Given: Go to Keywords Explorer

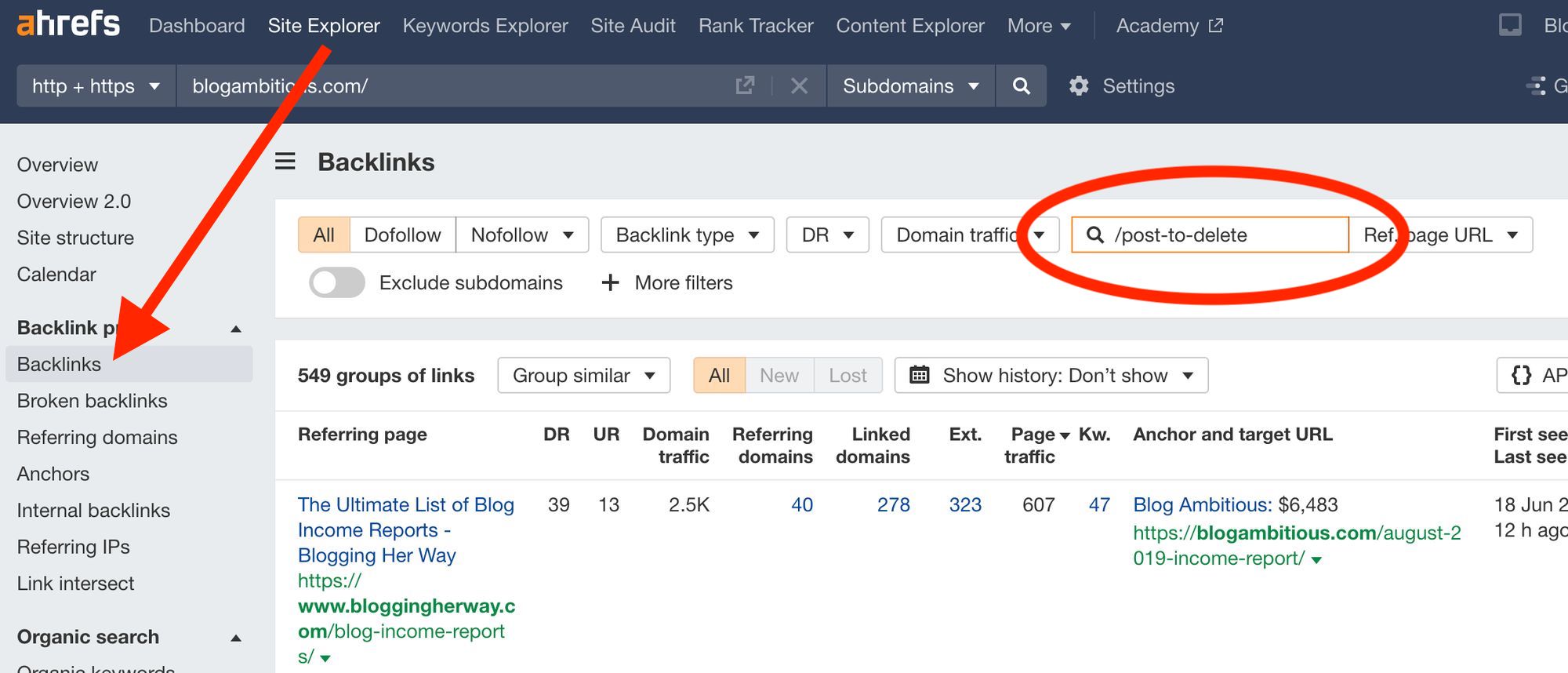Looking at the screenshot, I should coord(485,26).
